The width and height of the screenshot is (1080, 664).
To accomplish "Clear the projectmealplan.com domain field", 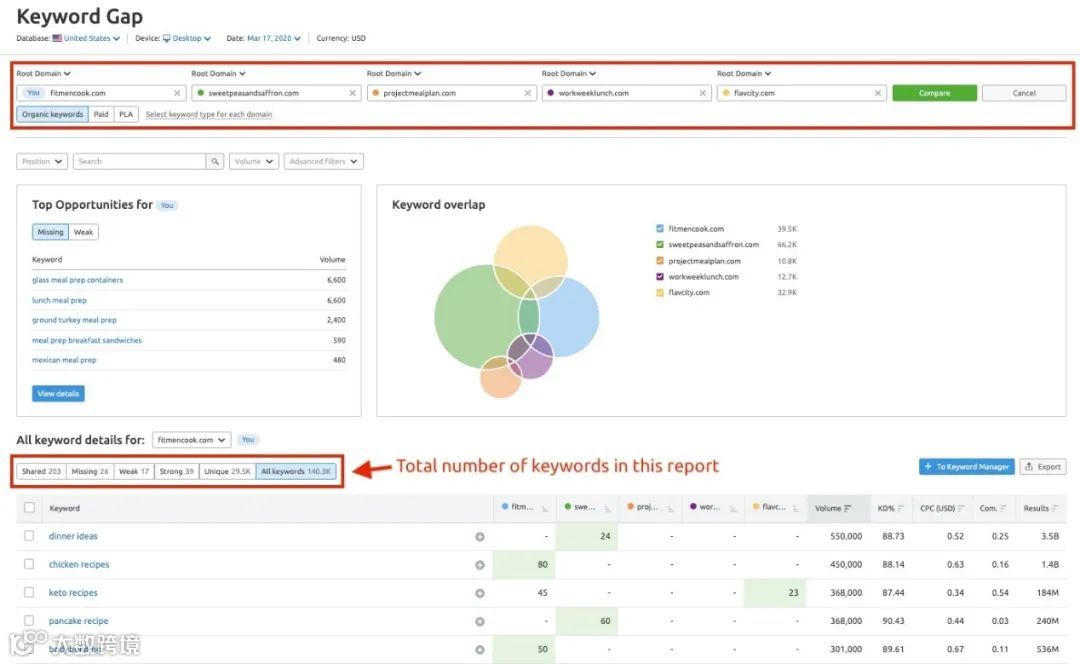I will coord(528,93).
